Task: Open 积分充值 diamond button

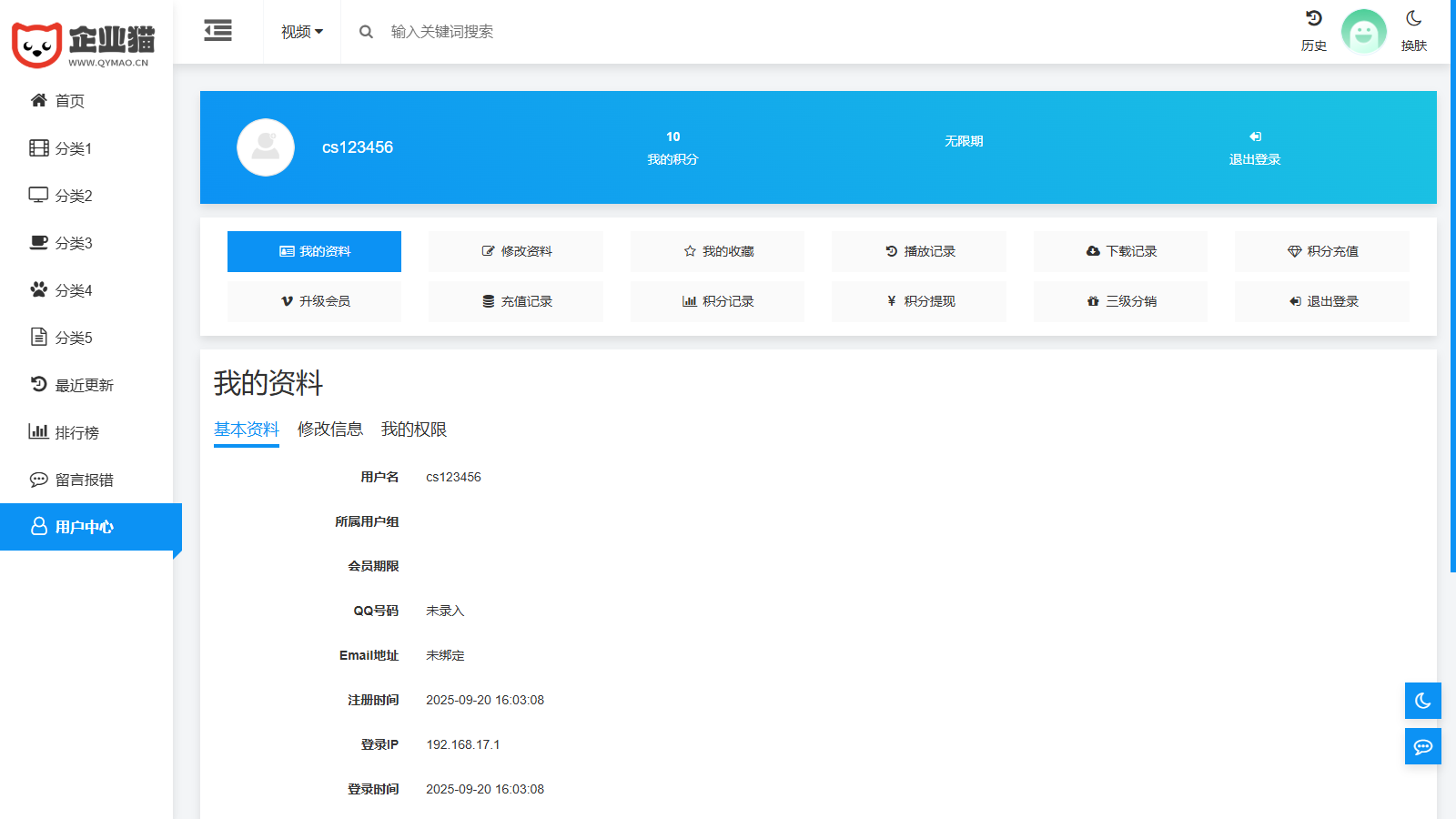Action: (1321, 251)
